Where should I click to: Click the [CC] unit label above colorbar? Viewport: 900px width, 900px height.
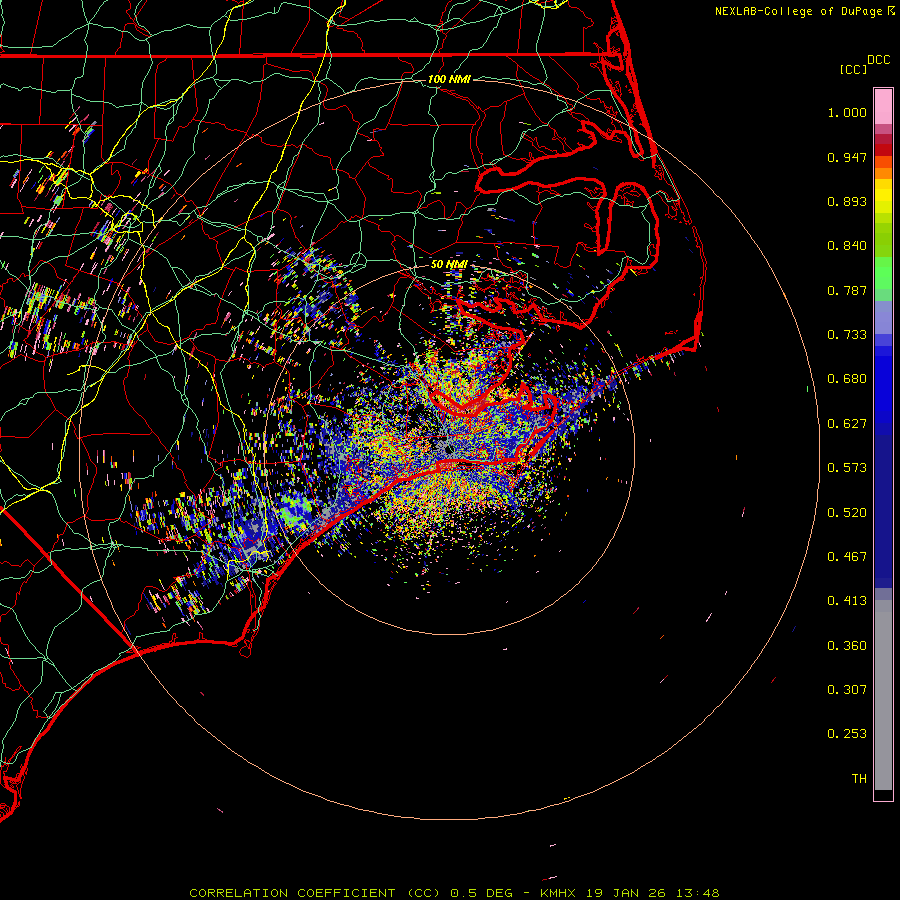[x=853, y=69]
